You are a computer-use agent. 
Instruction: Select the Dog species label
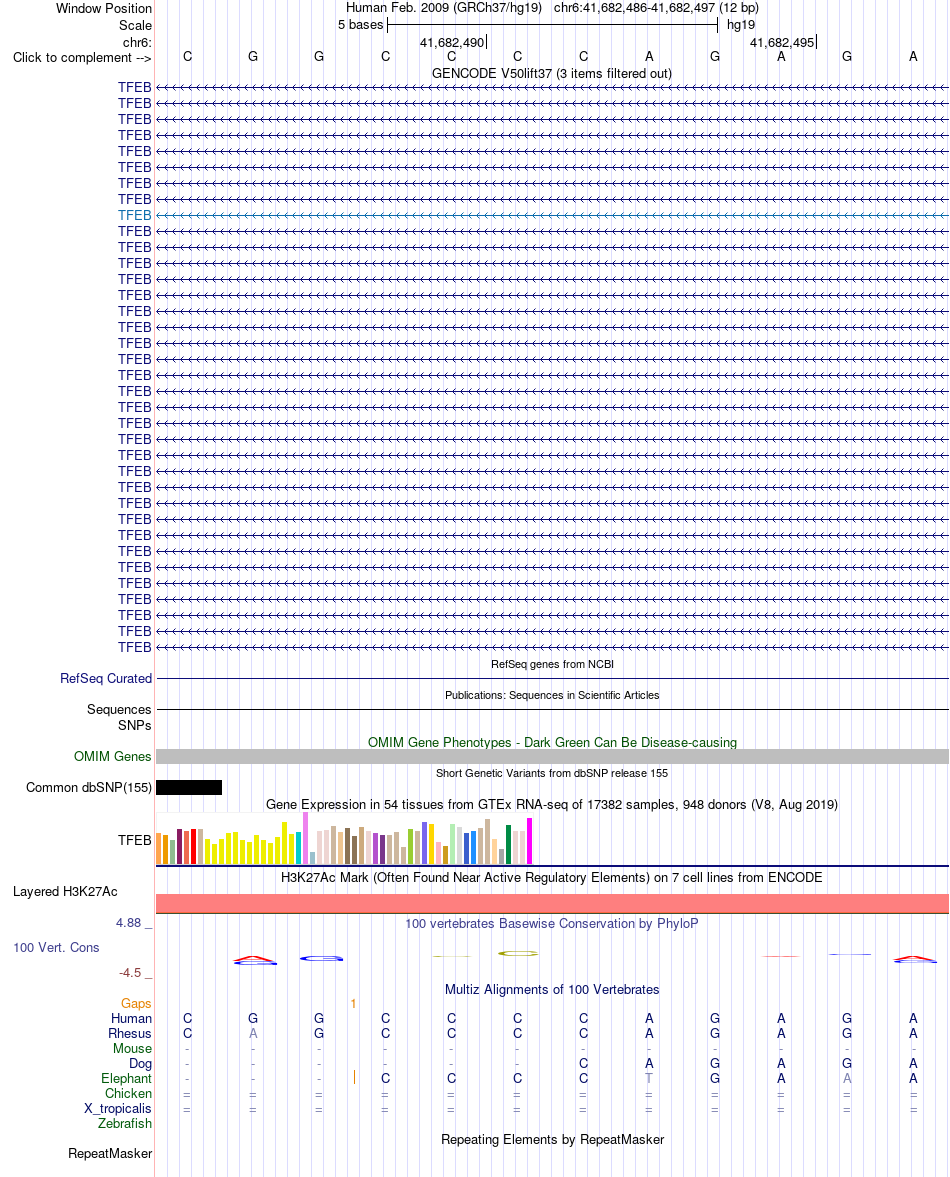click(x=140, y=1064)
